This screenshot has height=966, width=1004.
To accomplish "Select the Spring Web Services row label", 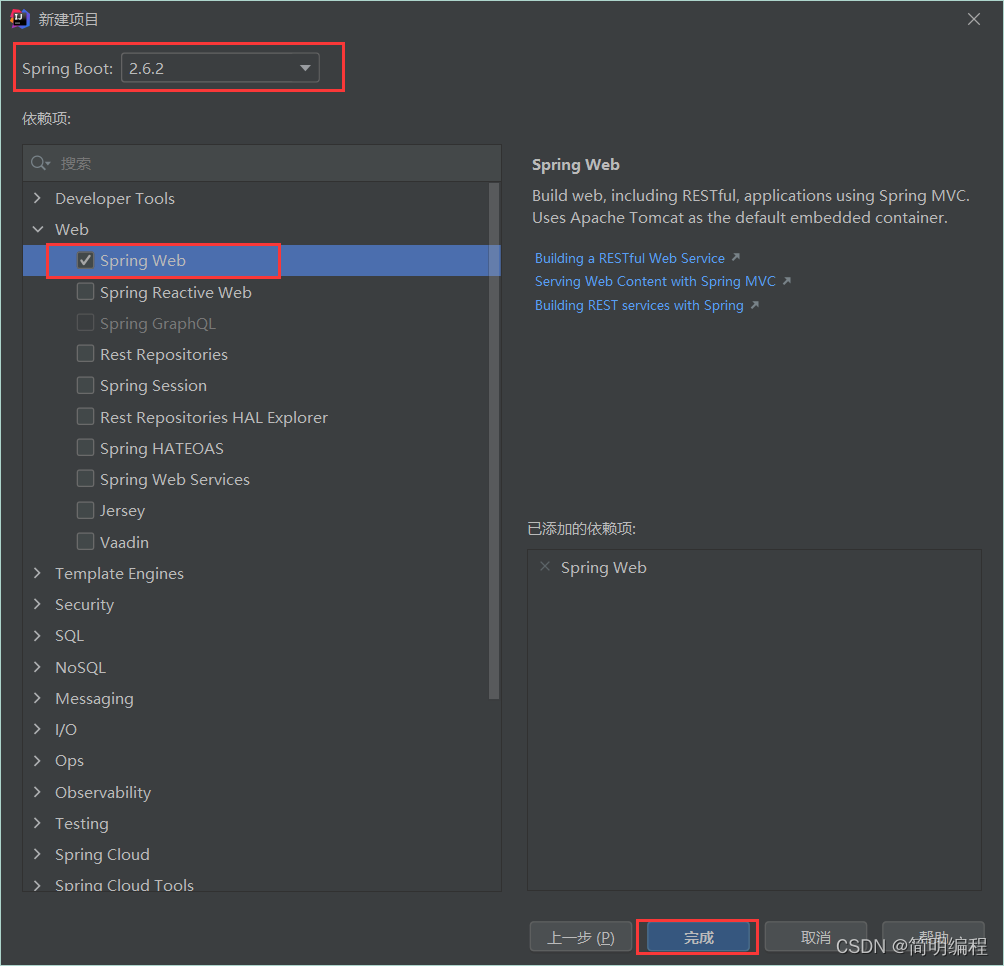I will [175, 479].
